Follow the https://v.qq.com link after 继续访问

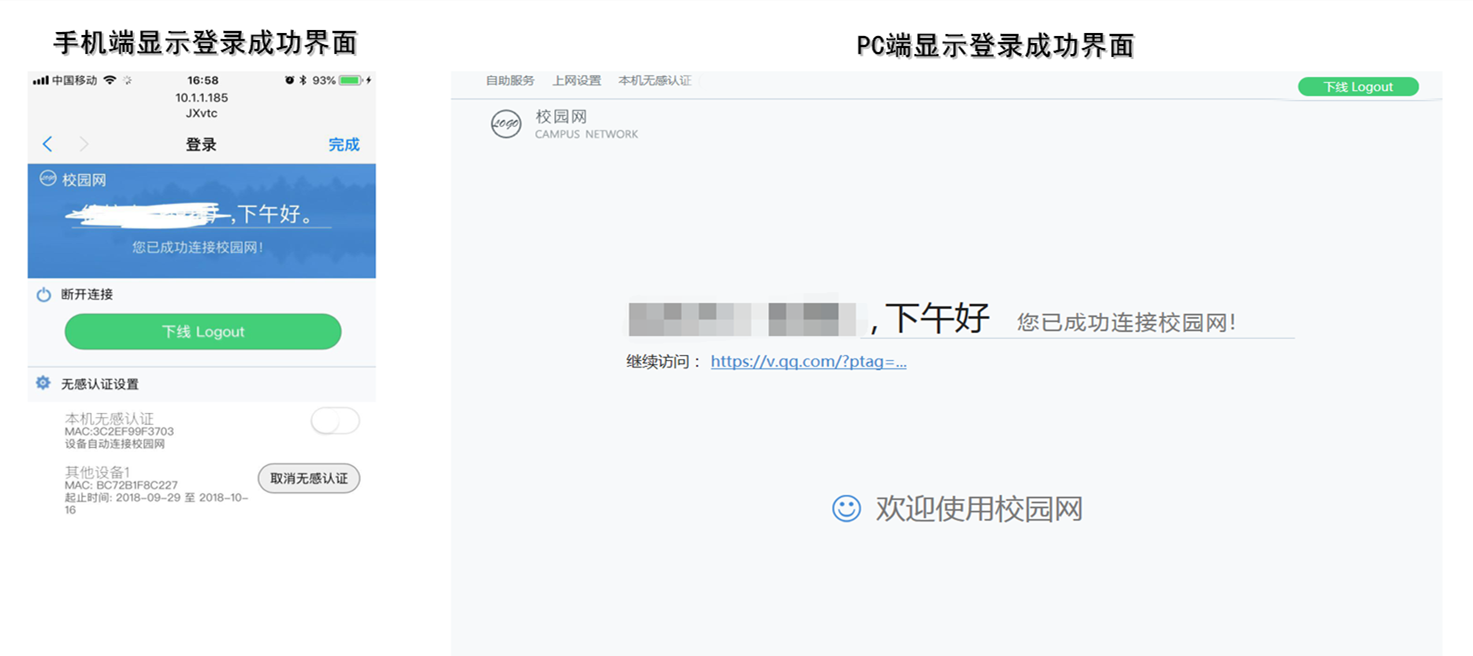tap(807, 361)
